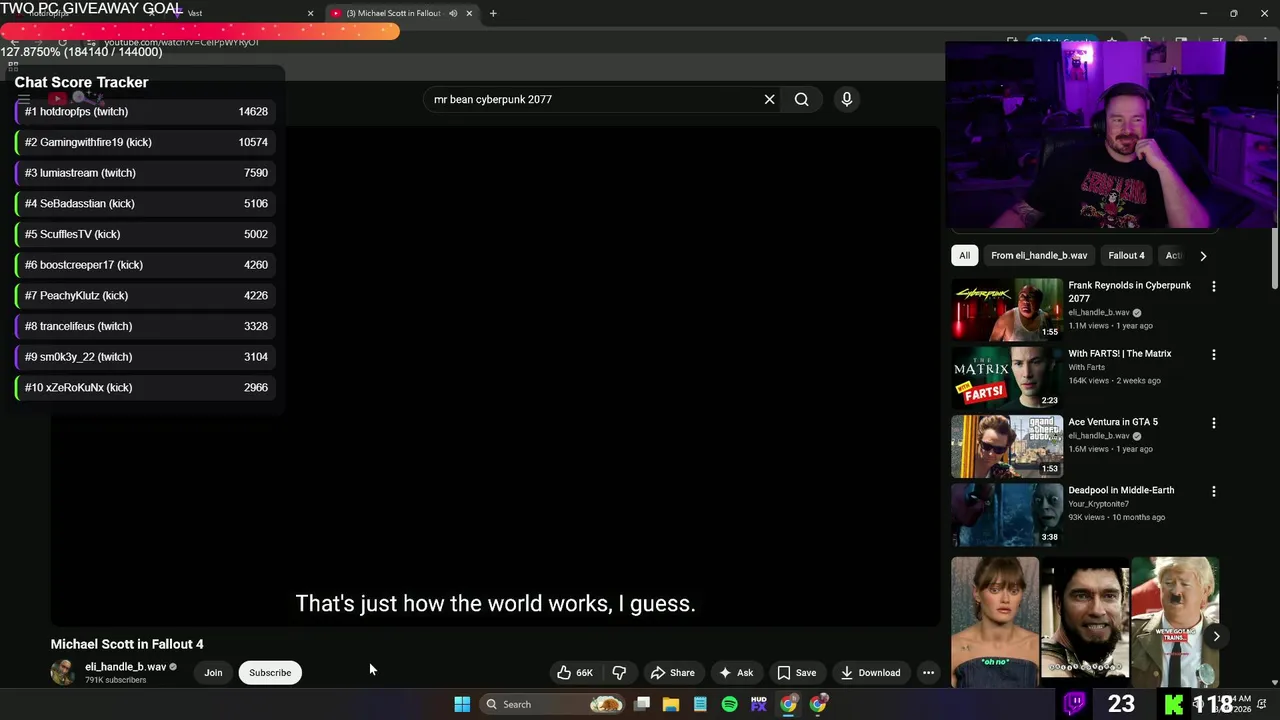Open options menu for Deadpool in Middle-Earth
The image size is (1280, 720).
[x=1214, y=491]
